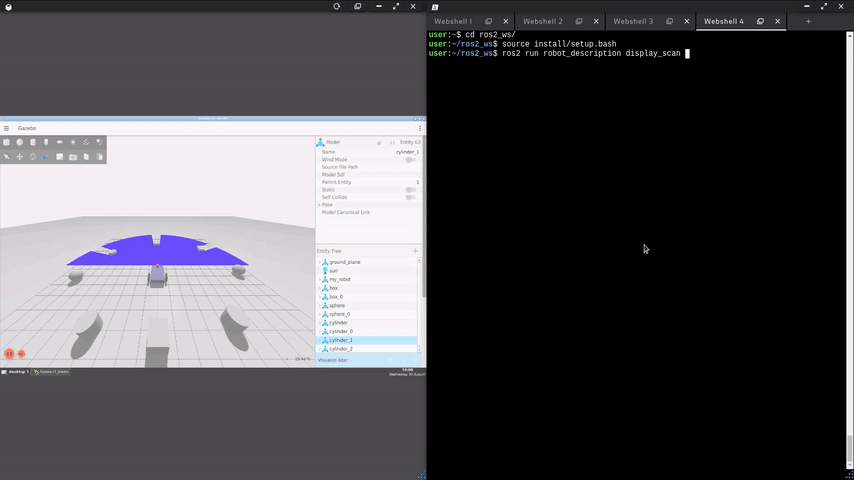This screenshot has width=854, height=480.
Task: Expand the ground_plane tree node
Action: point(320,262)
